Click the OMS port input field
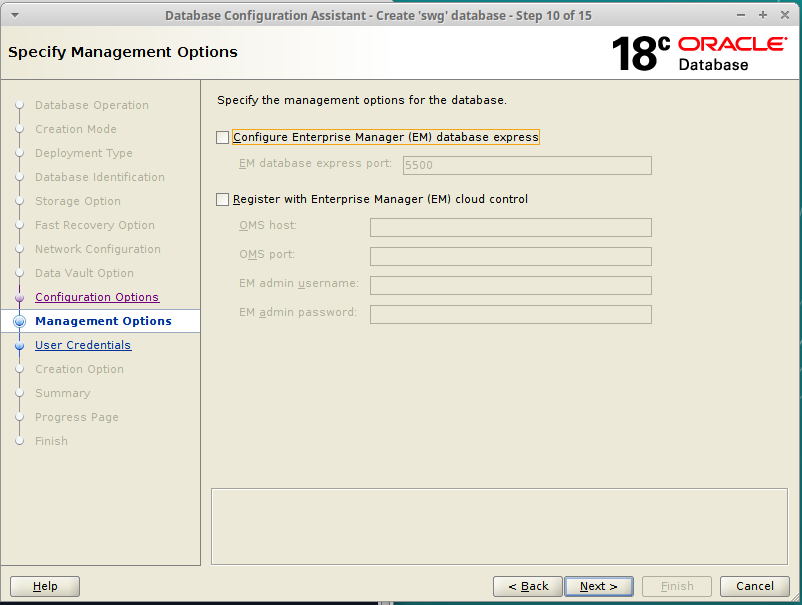This screenshot has width=802, height=605. point(510,256)
